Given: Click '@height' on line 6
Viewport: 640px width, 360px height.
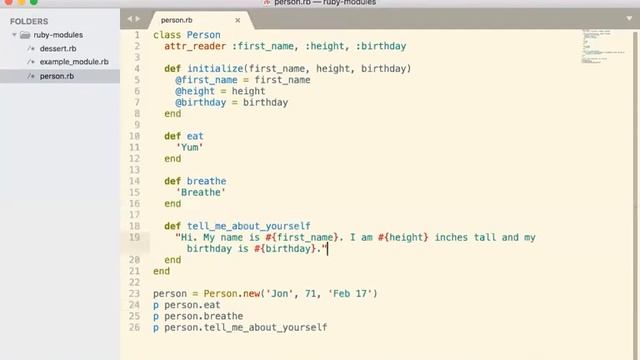Looking at the screenshot, I should pos(195,91).
